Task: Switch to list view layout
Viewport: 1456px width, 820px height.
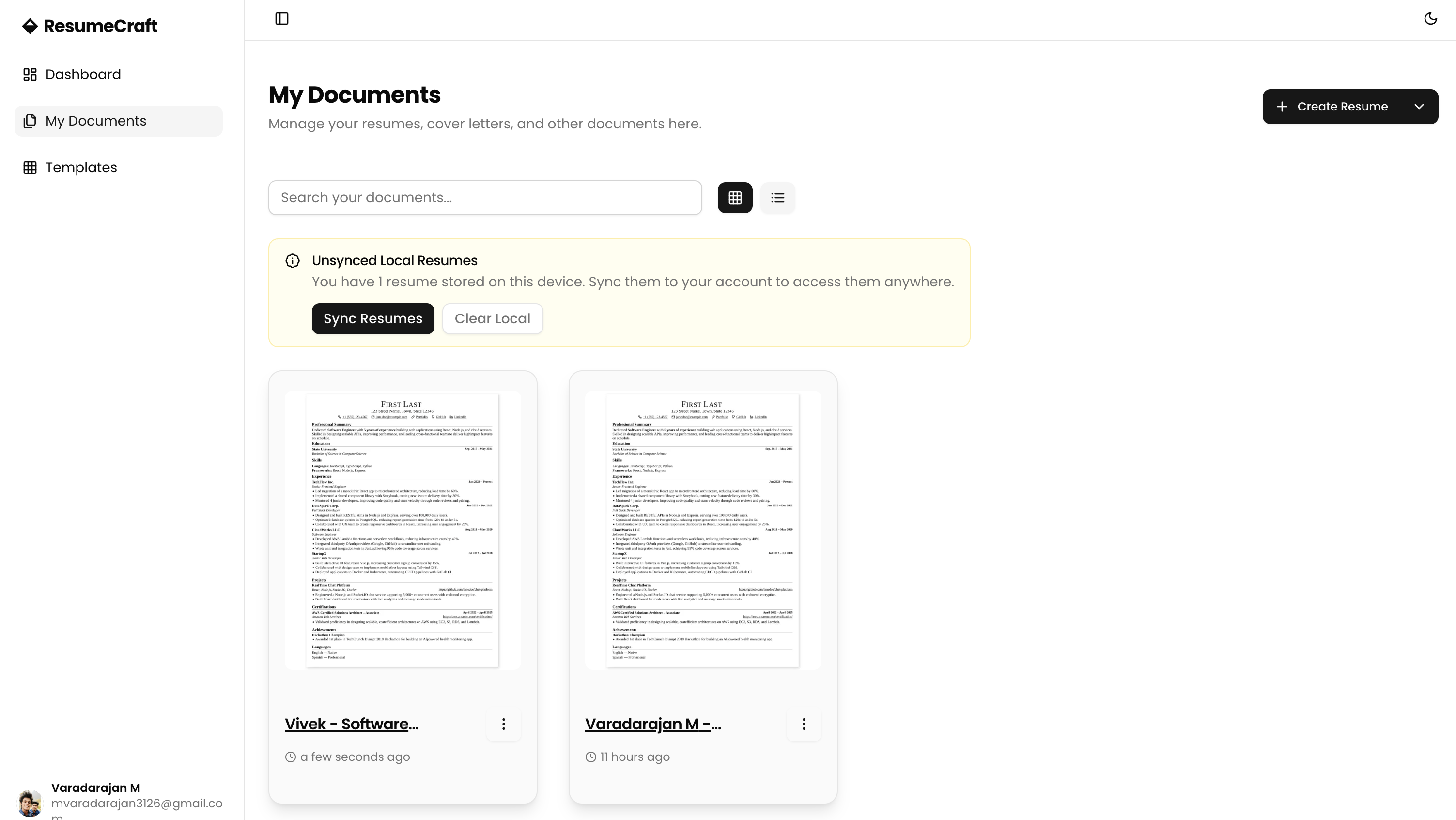Action: coord(777,198)
